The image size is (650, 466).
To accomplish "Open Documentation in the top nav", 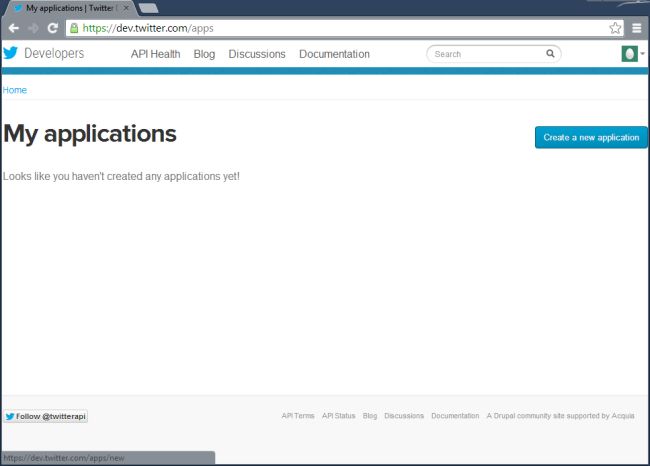I will tap(335, 54).
